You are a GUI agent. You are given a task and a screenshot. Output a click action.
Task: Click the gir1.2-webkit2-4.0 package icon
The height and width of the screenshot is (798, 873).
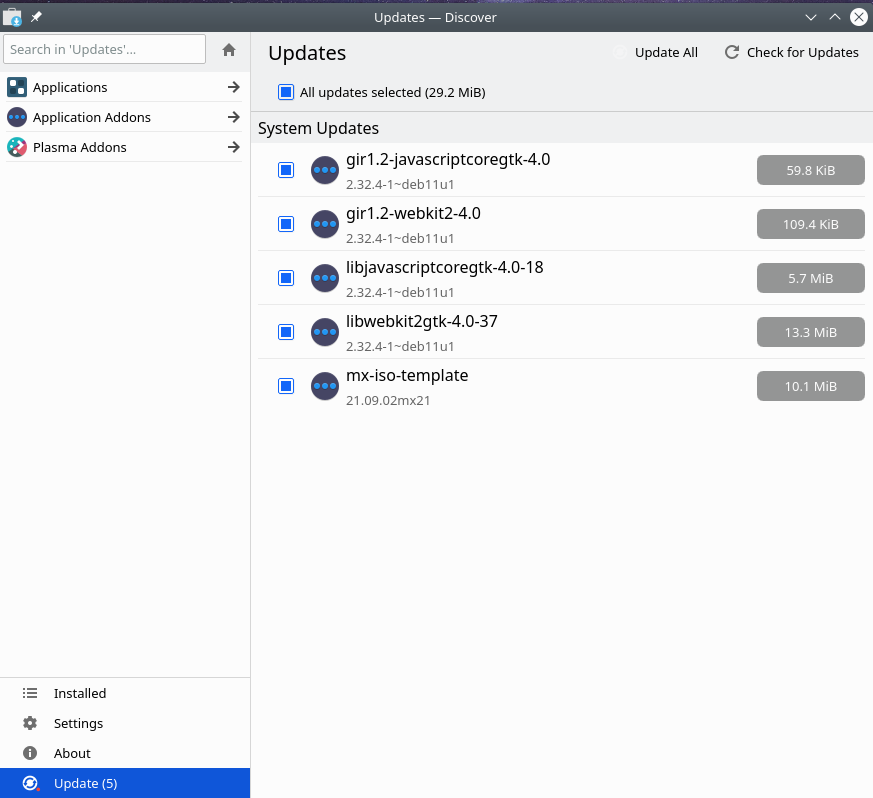325,224
